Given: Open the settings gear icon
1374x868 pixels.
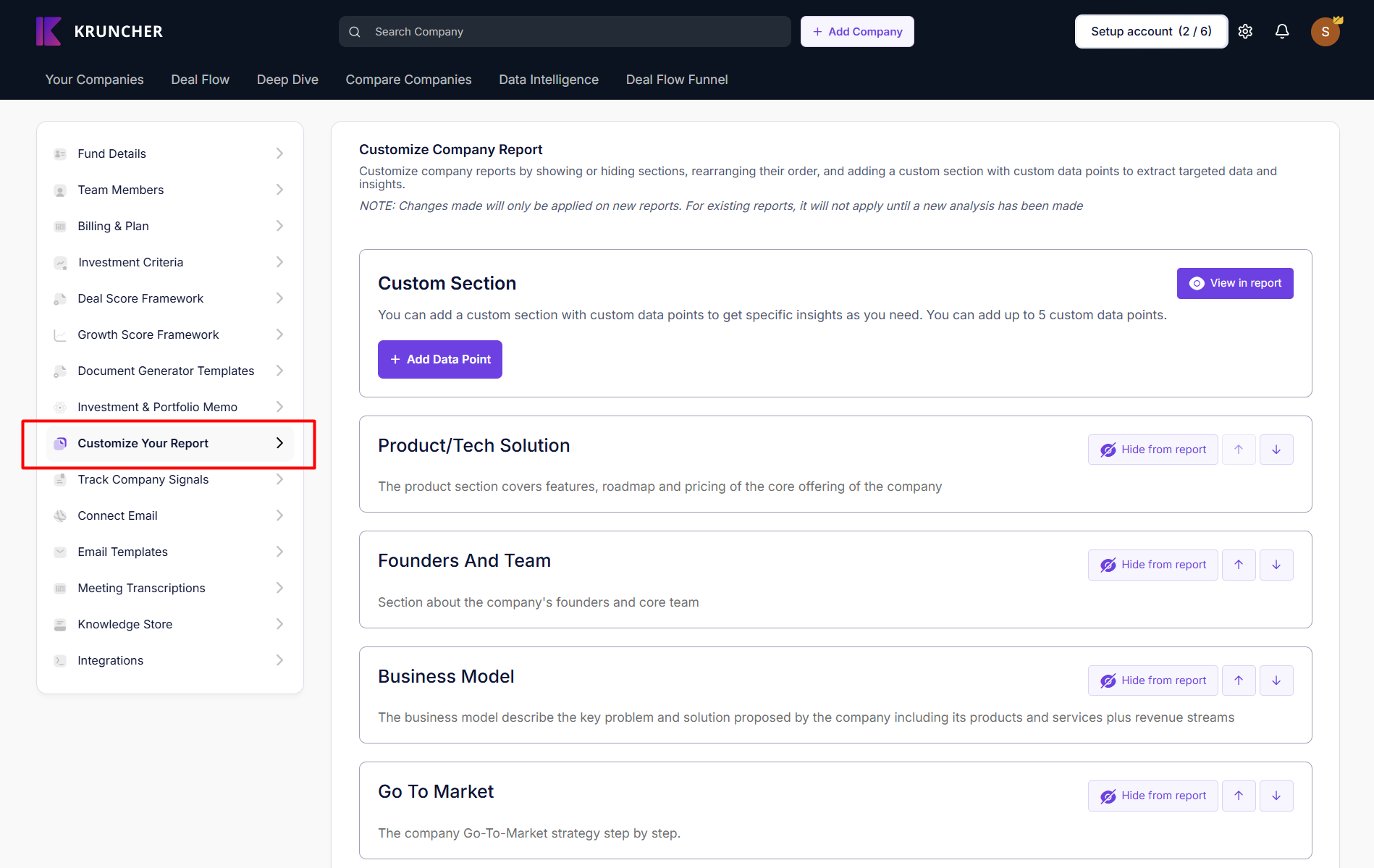Looking at the screenshot, I should pos(1245,31).
